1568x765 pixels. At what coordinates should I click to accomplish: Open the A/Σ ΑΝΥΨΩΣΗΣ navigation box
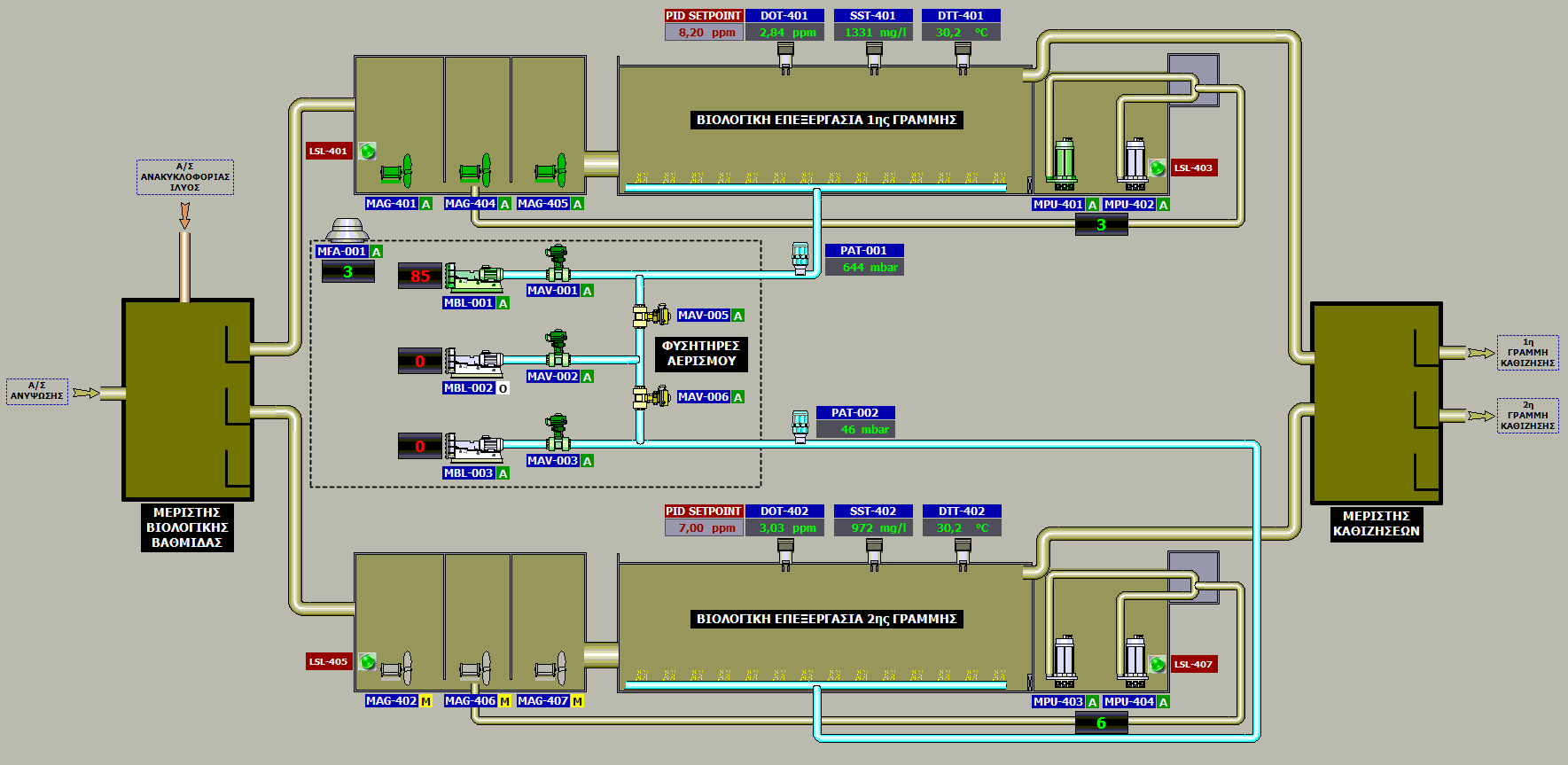pos(37,391)
